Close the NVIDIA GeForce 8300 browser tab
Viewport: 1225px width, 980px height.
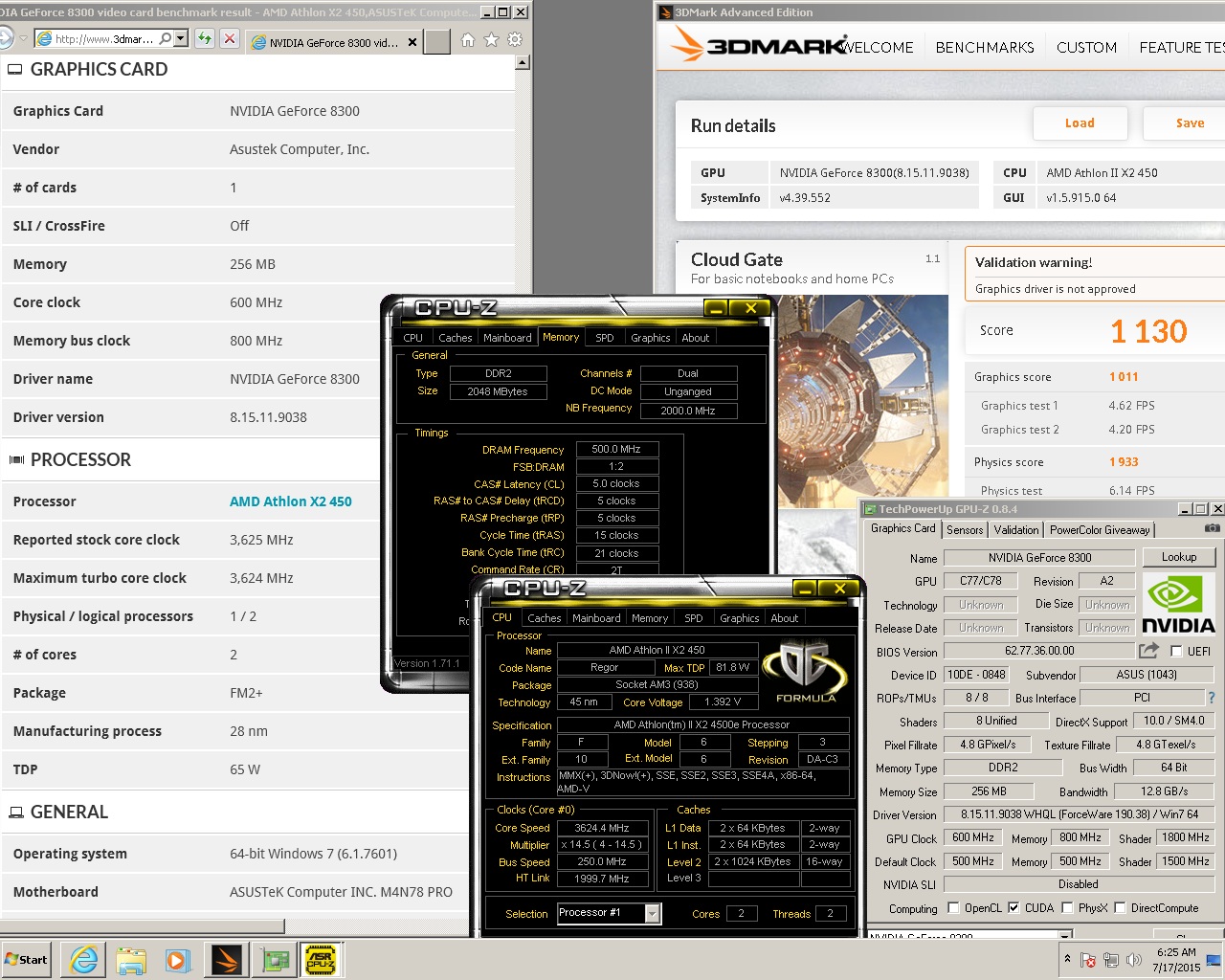click(x=412, y=42)
